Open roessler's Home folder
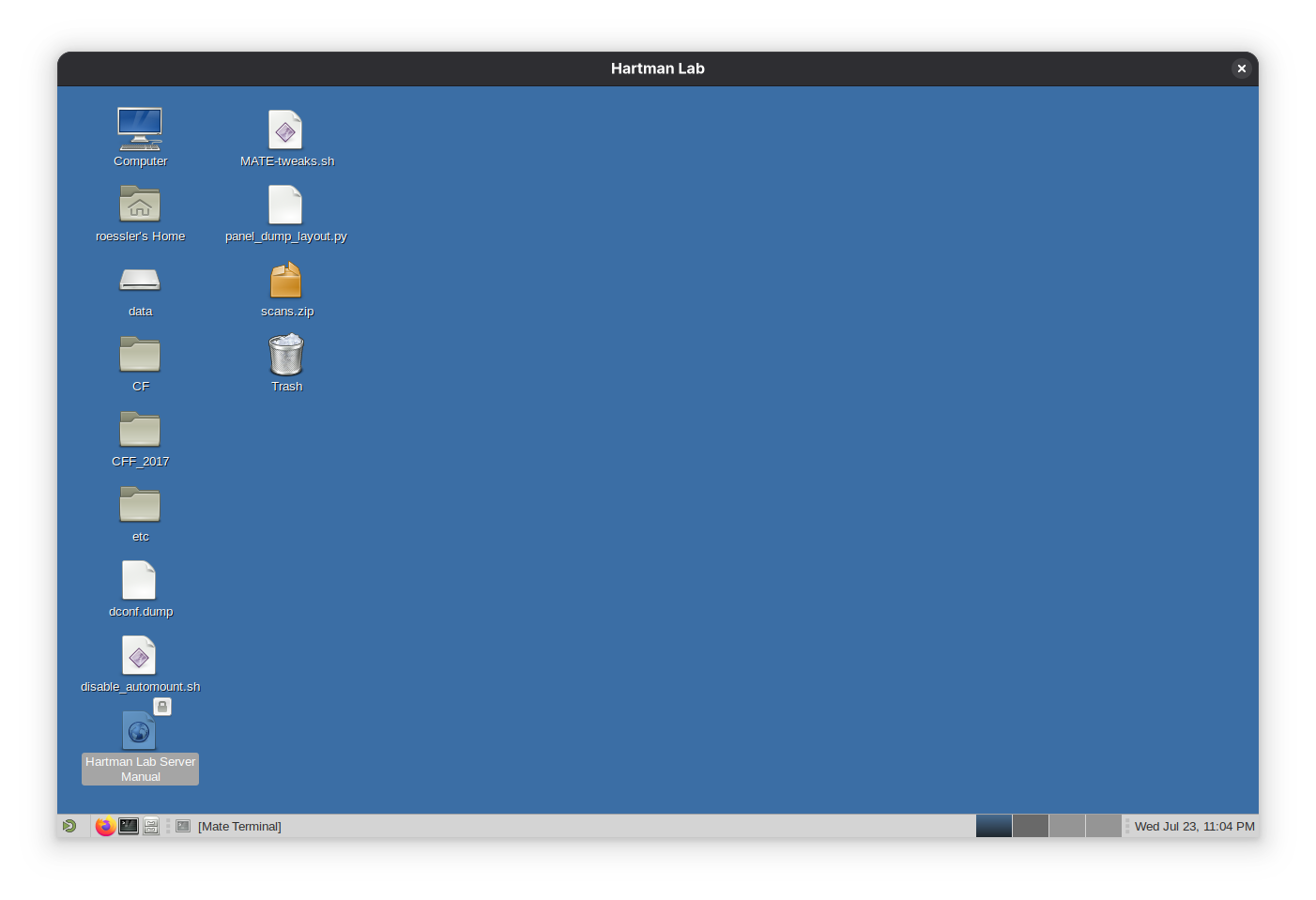This screenshot has height=900, width=1316. pyautogui.click(x=139, y=205)
